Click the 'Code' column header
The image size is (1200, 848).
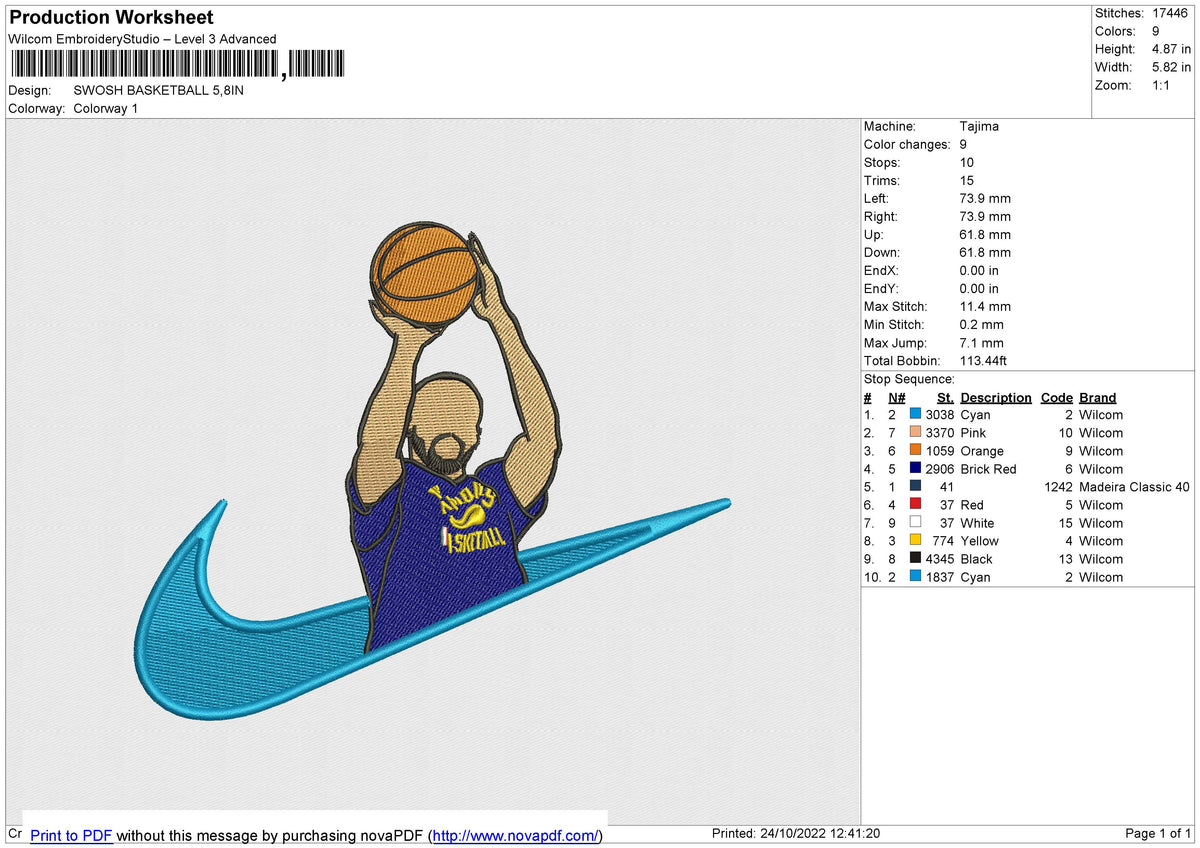[x=1056, y=397]
